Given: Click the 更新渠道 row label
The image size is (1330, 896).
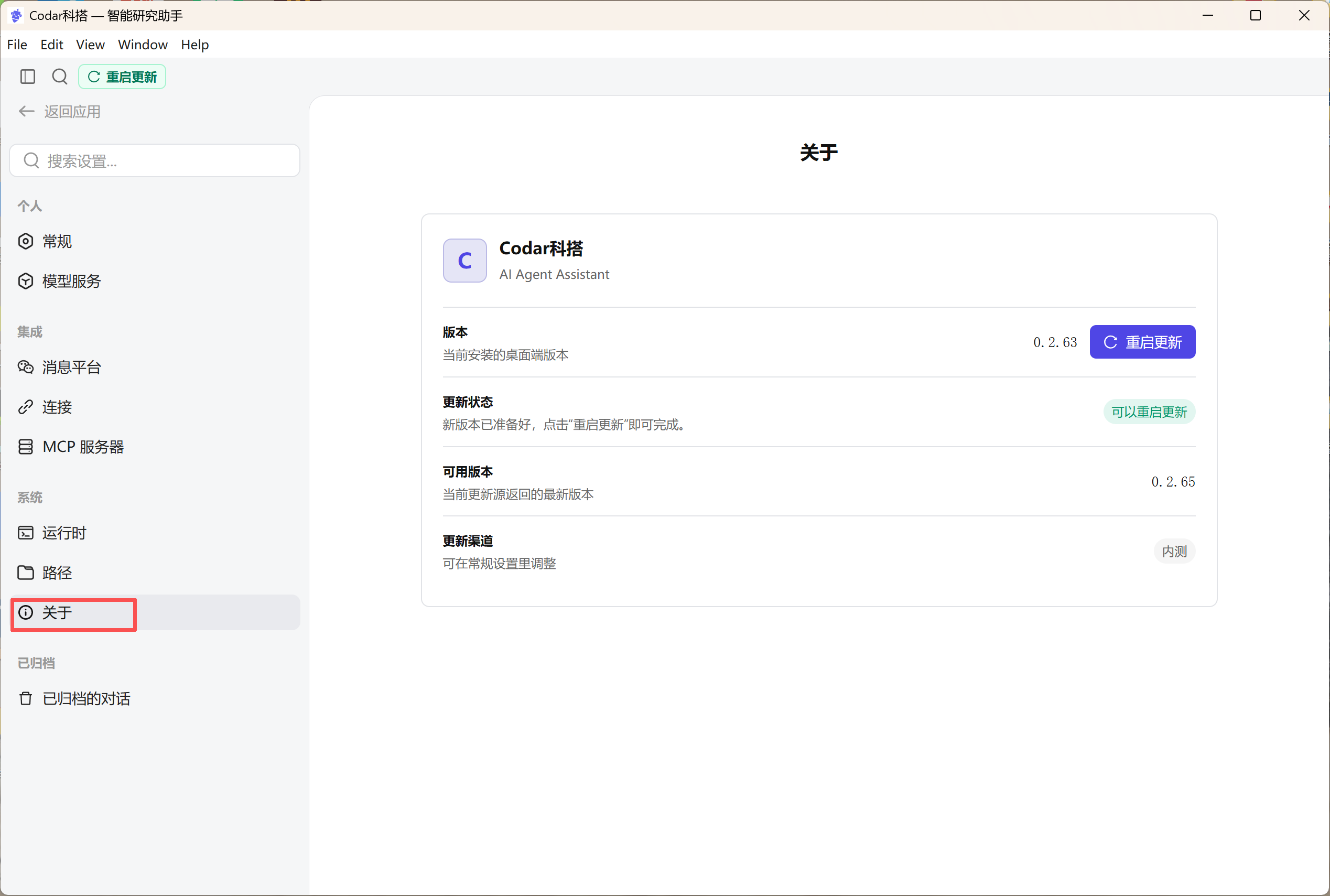Looking at the screenshot, I should pos(468,541).
